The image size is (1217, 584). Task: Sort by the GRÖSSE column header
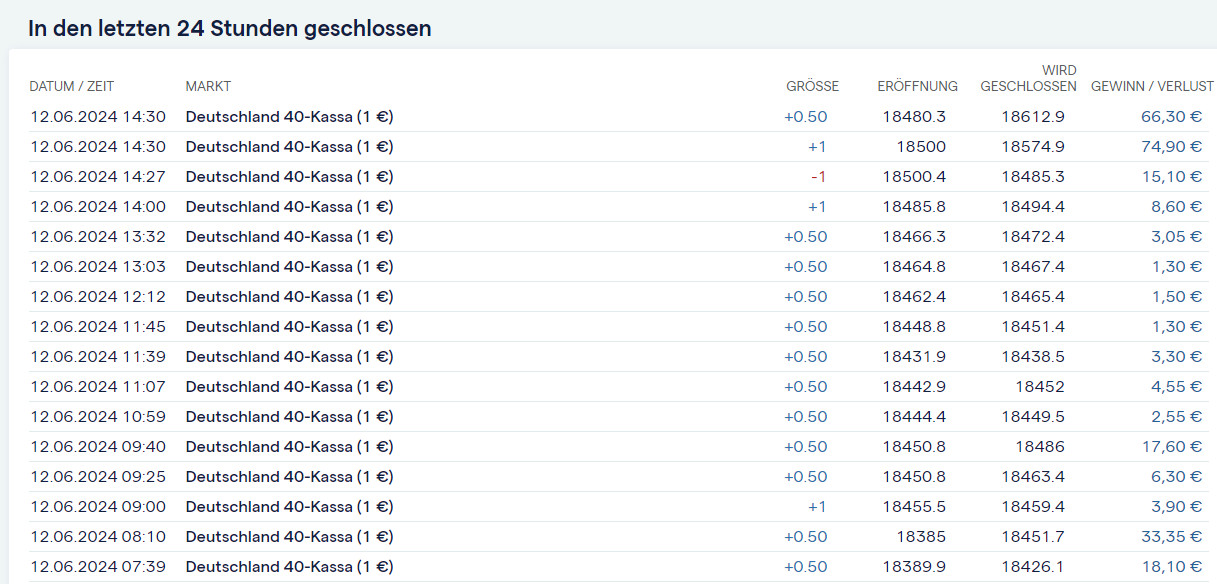click(x=812, y=86)
